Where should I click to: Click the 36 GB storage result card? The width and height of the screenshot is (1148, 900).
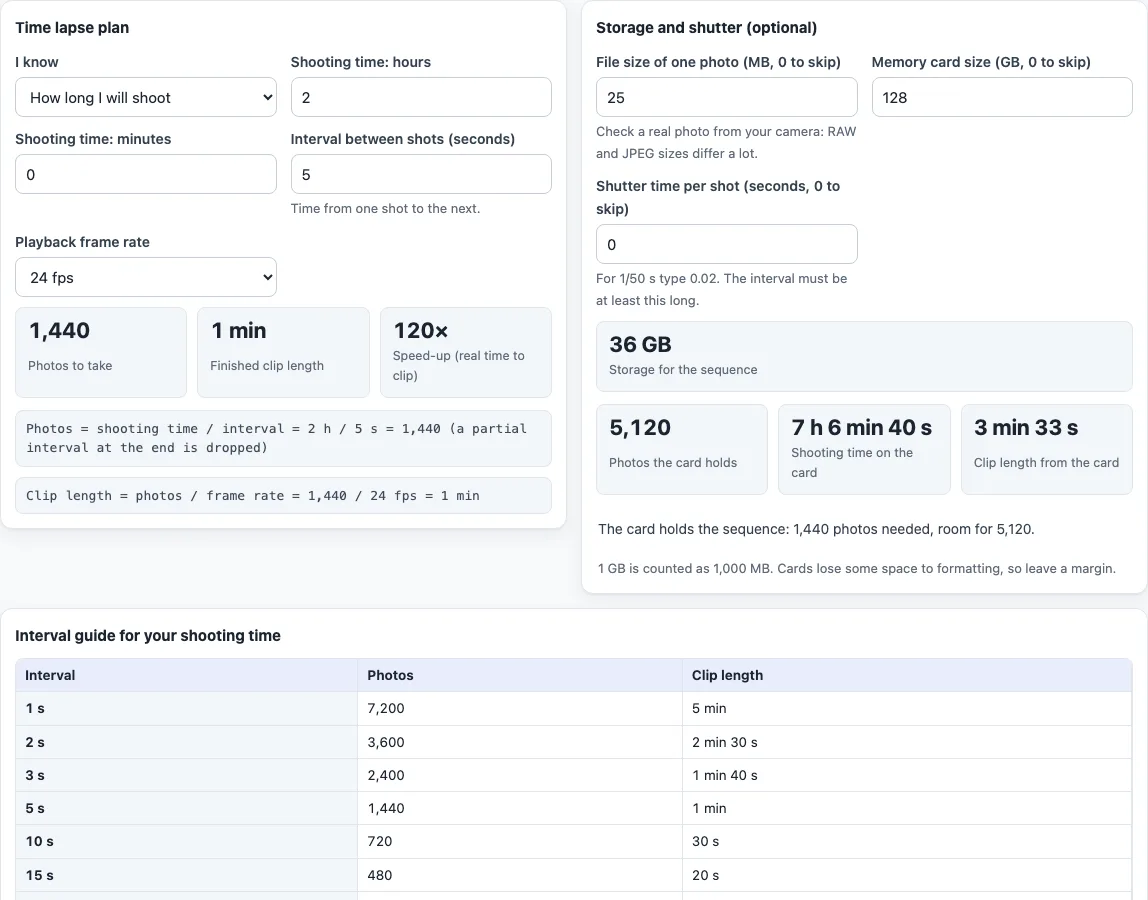(x=864, y=357)
